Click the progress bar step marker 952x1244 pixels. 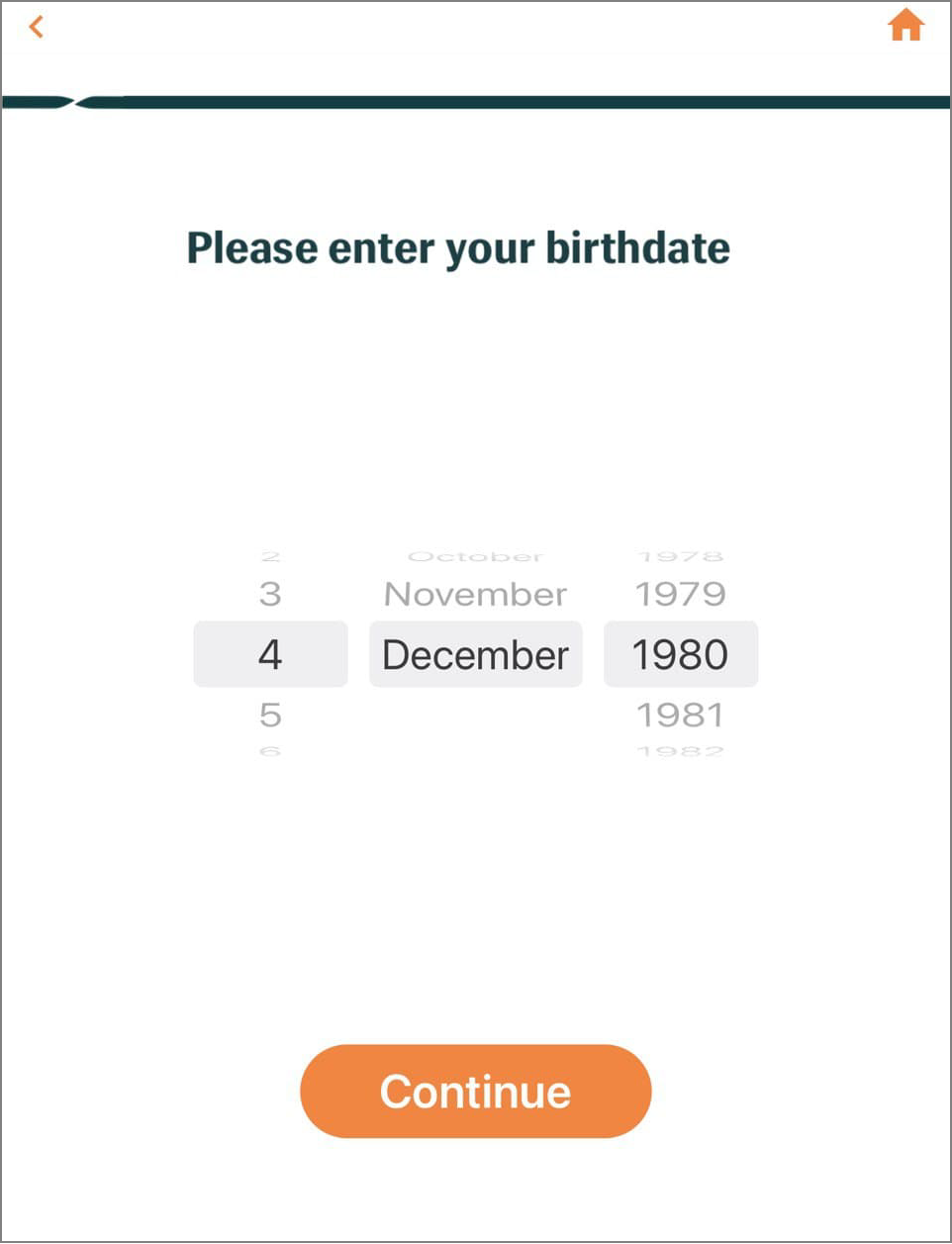pyautogui.click(x=75, y=102)
